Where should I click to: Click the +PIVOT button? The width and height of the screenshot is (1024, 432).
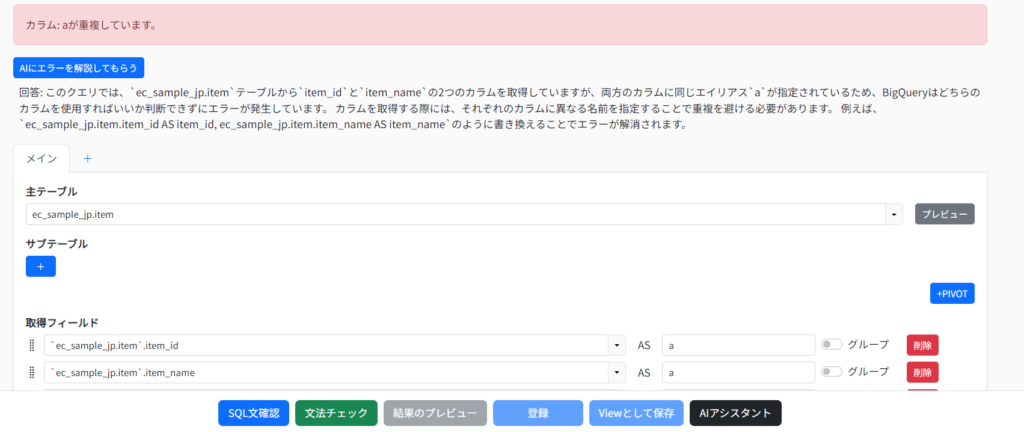[952, 293]
